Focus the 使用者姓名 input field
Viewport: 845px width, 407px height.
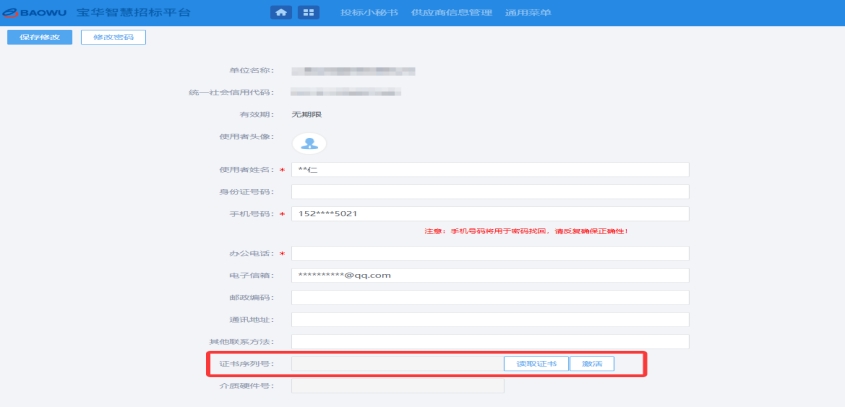pyautogui.click(x=490, y=169)
